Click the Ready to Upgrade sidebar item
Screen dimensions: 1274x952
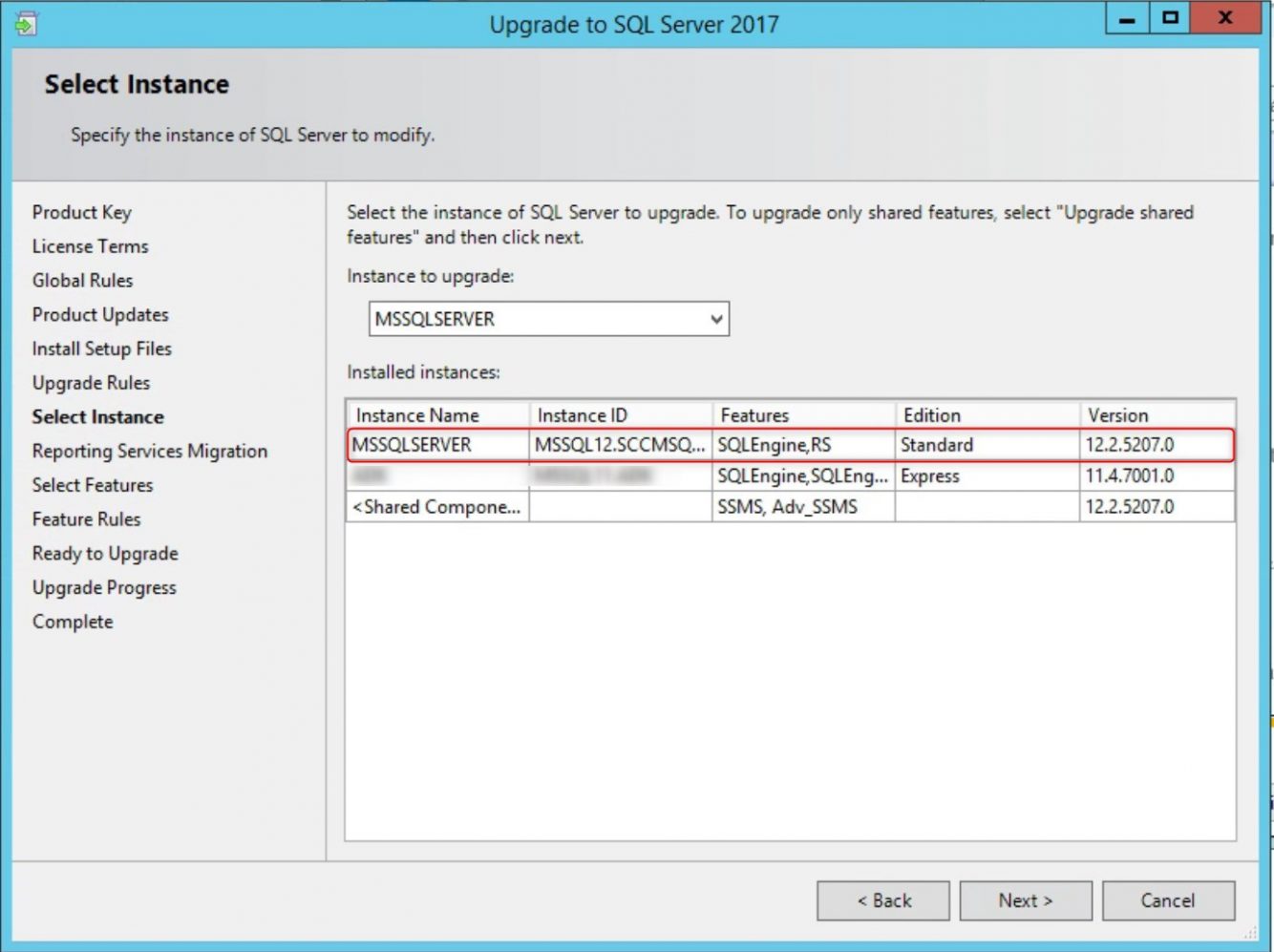tap(104, 553)
